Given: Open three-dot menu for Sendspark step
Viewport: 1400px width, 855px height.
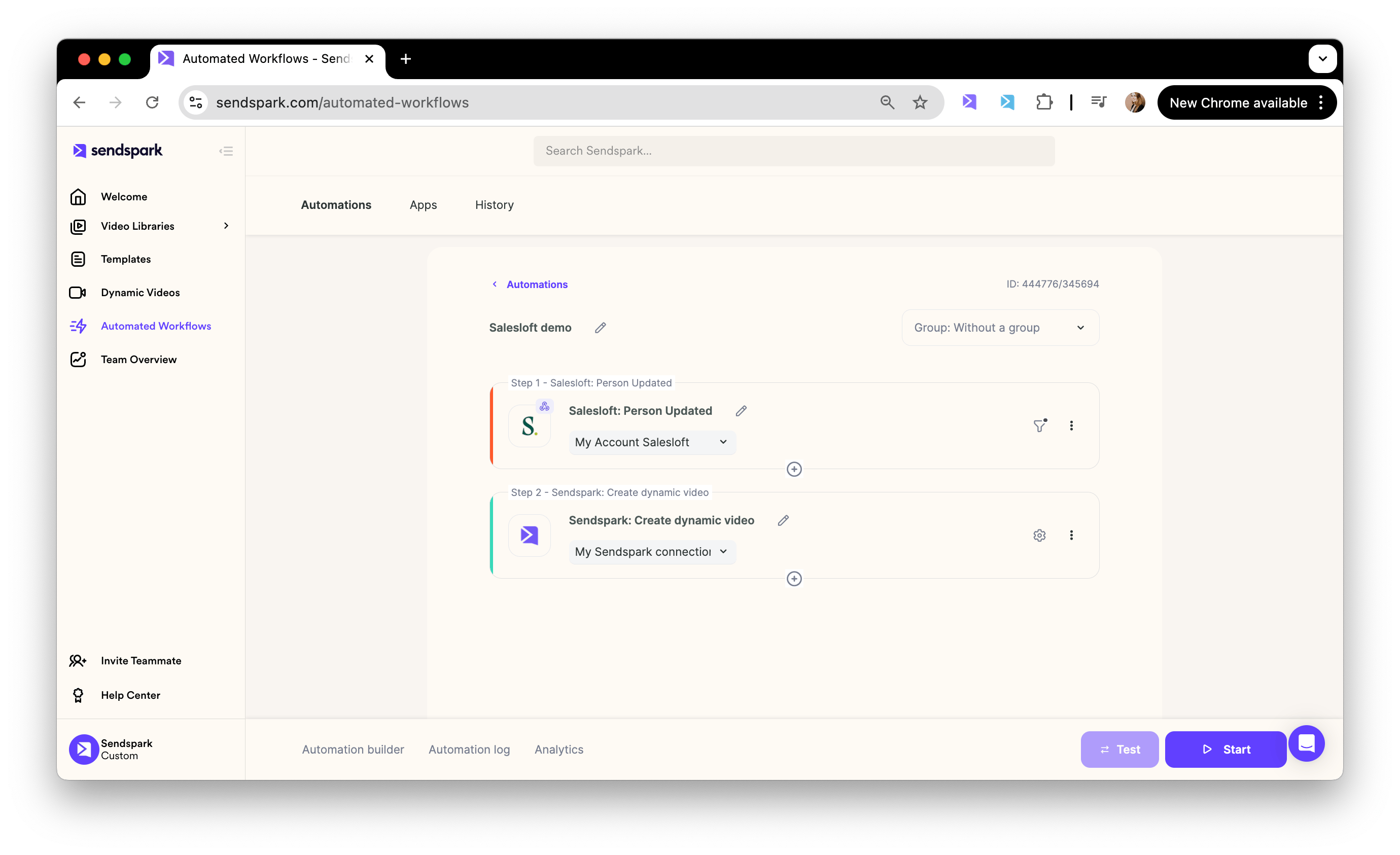Looking at the screenshot, I should (1072, 535).
